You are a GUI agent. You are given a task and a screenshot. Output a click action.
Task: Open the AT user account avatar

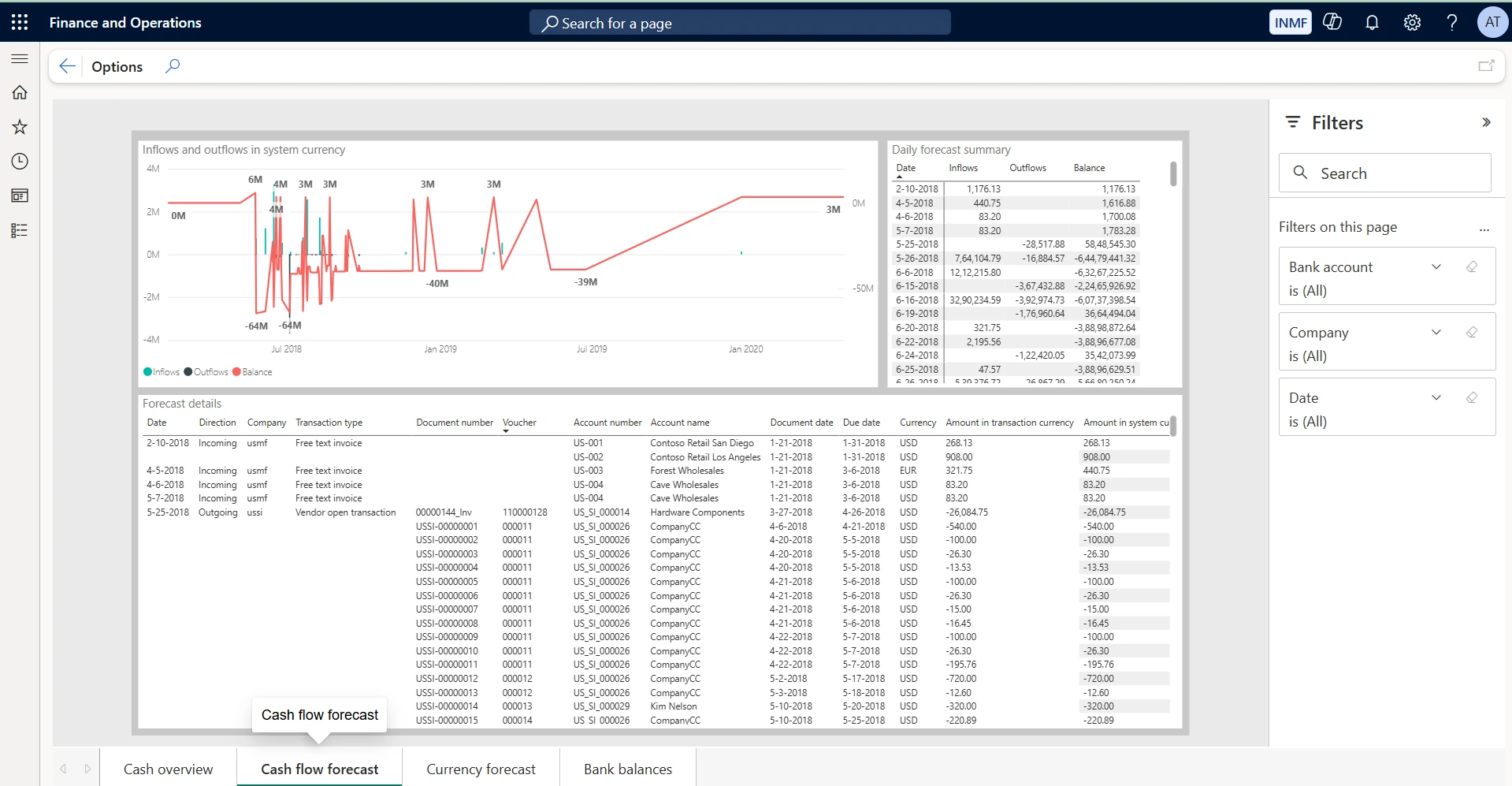[1492, 22]
